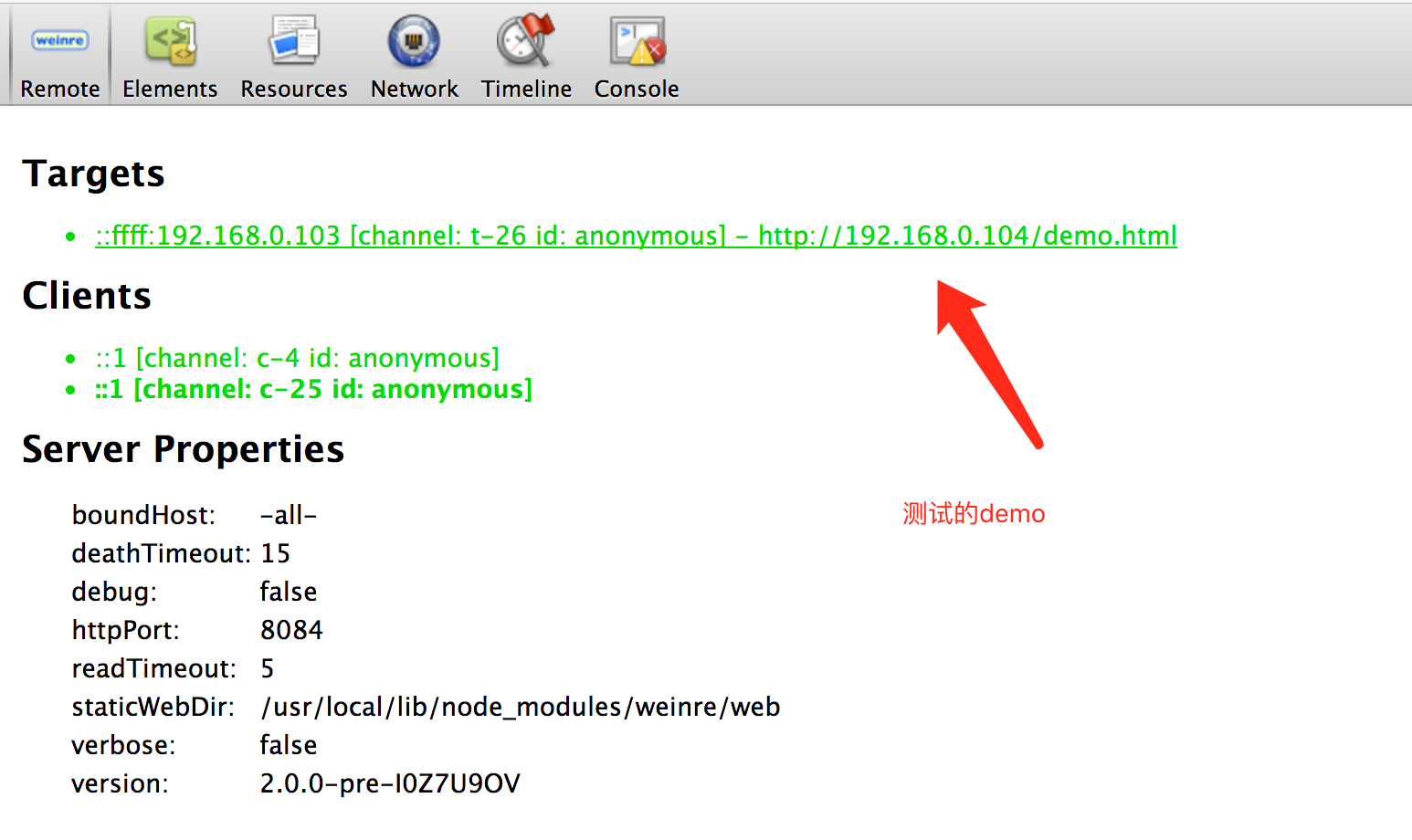Screen dimensions: 1412x840
Task: Open the Resources panel icon
Action: point(294,42)
